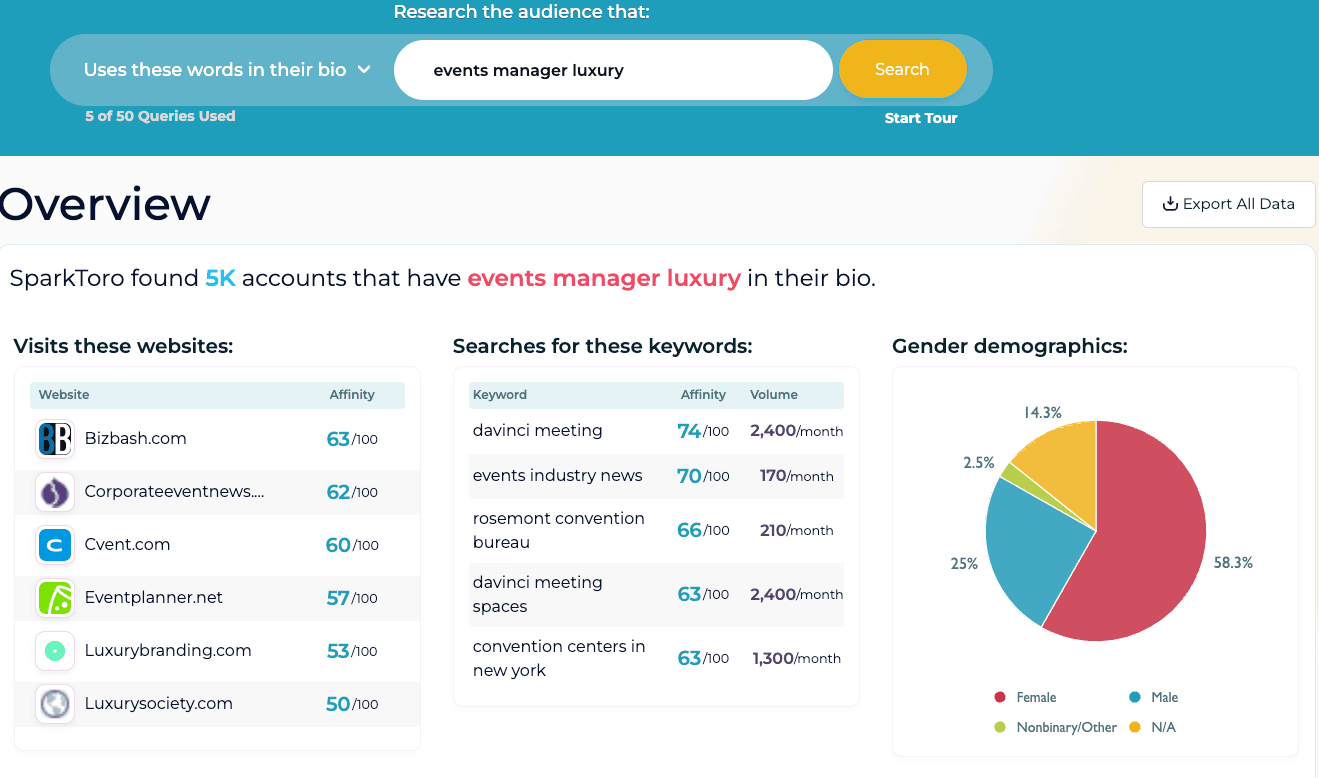The width and height of the screenshot is (1319, 778).
Task: Click Bizbash affinity score 63/100
Action: coord(352,439)
